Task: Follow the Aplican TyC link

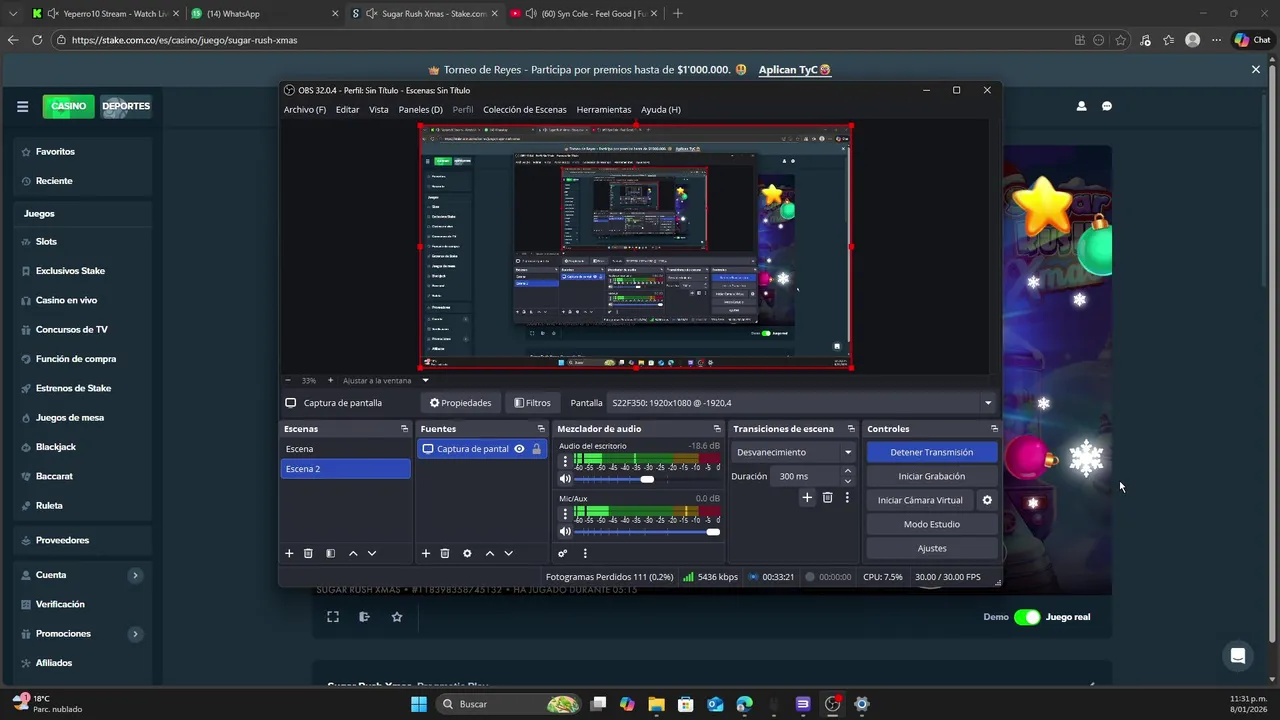Action: click(795, 70)
